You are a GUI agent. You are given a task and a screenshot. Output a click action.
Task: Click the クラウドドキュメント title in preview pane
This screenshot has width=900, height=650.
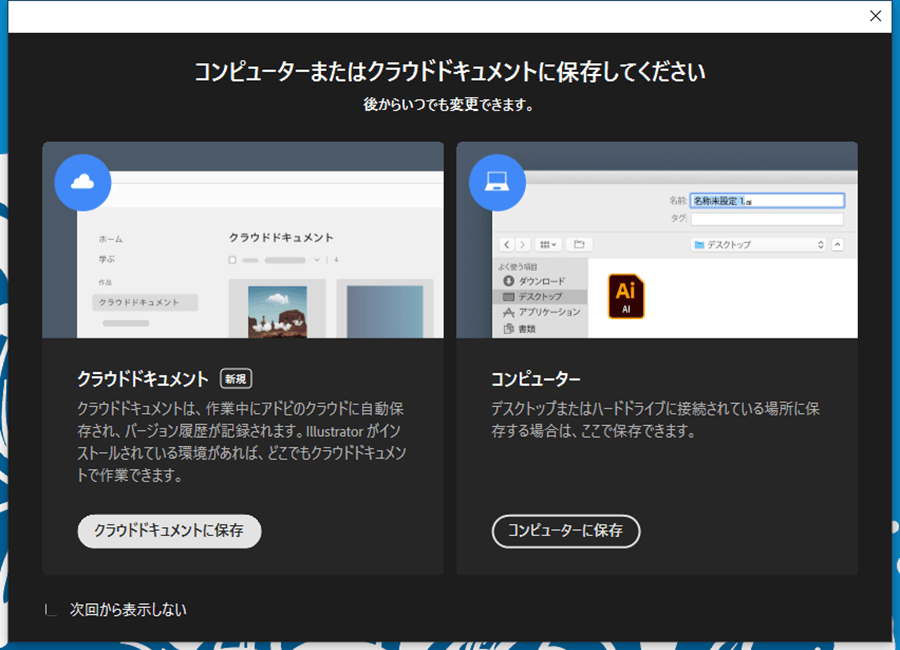click(x=281, y=237)
